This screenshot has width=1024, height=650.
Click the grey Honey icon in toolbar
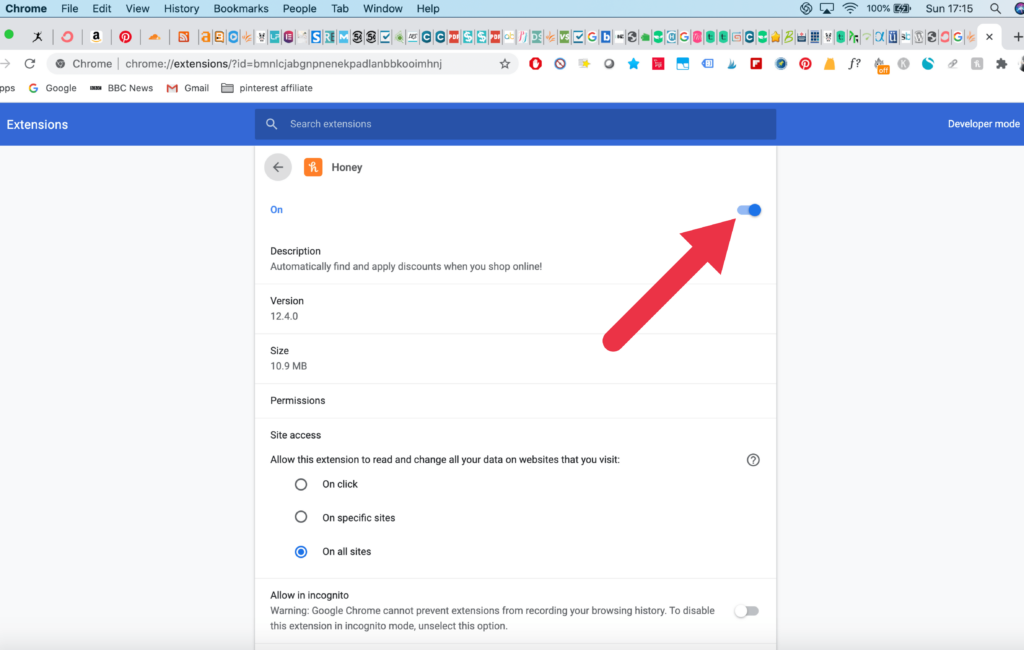[x=977, y=64]
